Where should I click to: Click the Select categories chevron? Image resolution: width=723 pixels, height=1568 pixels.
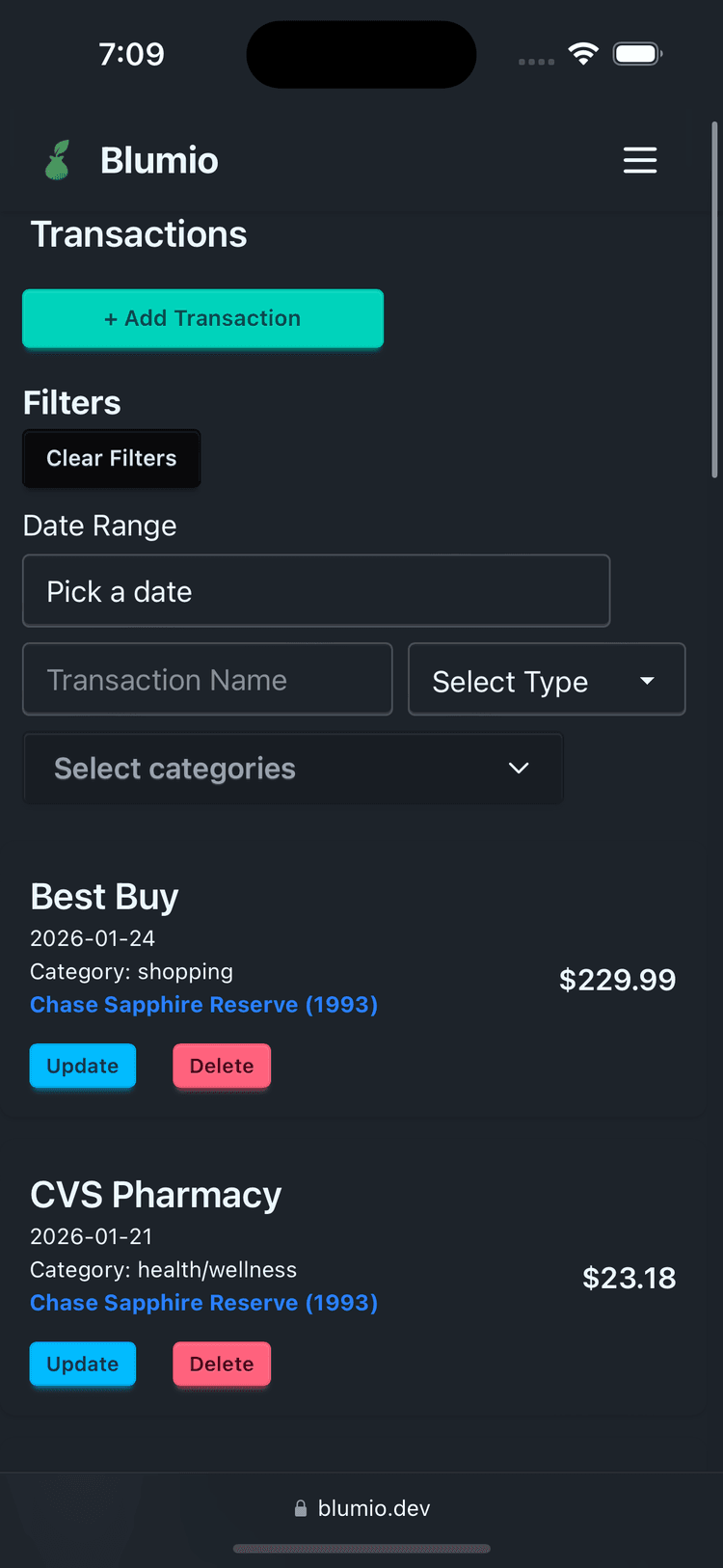click(519, 769)
